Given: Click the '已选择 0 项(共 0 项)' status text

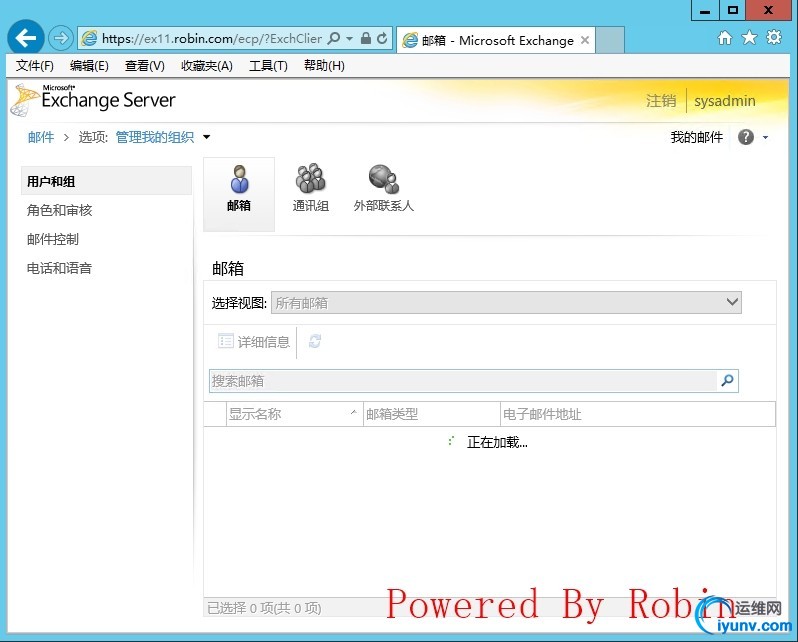Looking at the screenshot, I should [264, 608].
